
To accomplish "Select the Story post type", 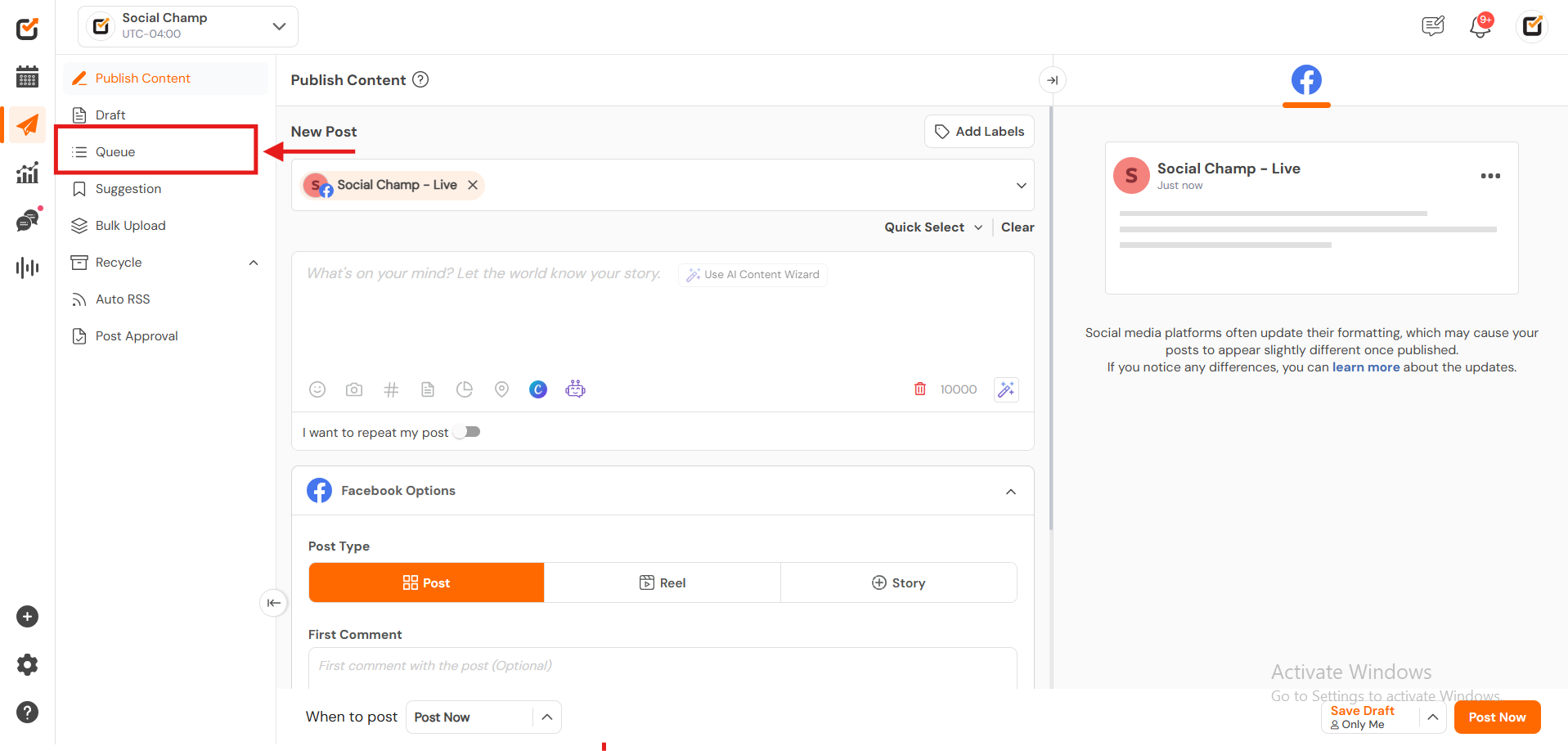I will click(x=898, y=582).
